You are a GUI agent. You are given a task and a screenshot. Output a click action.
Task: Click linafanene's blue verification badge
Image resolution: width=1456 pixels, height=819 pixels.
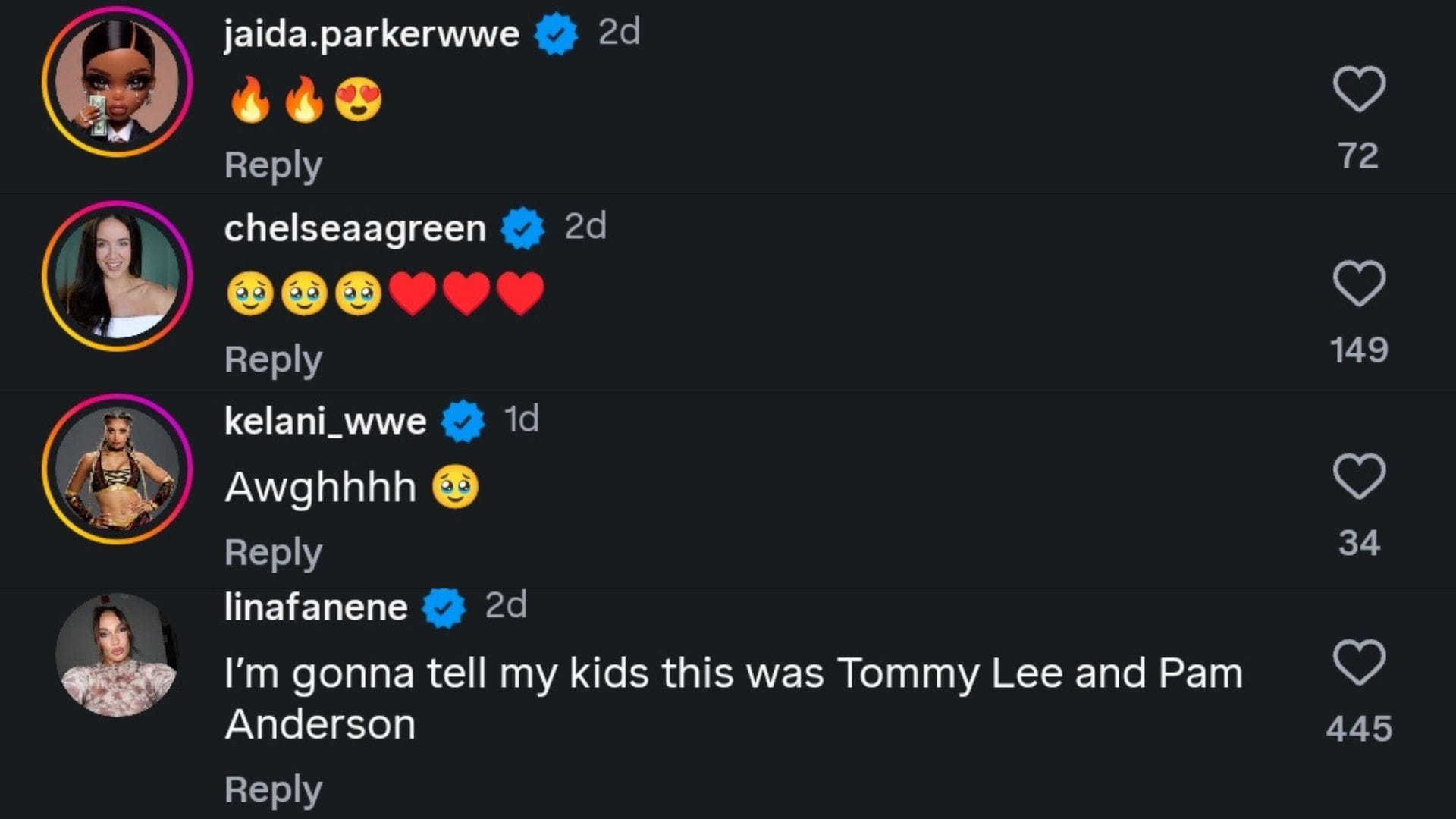[442, 606]
